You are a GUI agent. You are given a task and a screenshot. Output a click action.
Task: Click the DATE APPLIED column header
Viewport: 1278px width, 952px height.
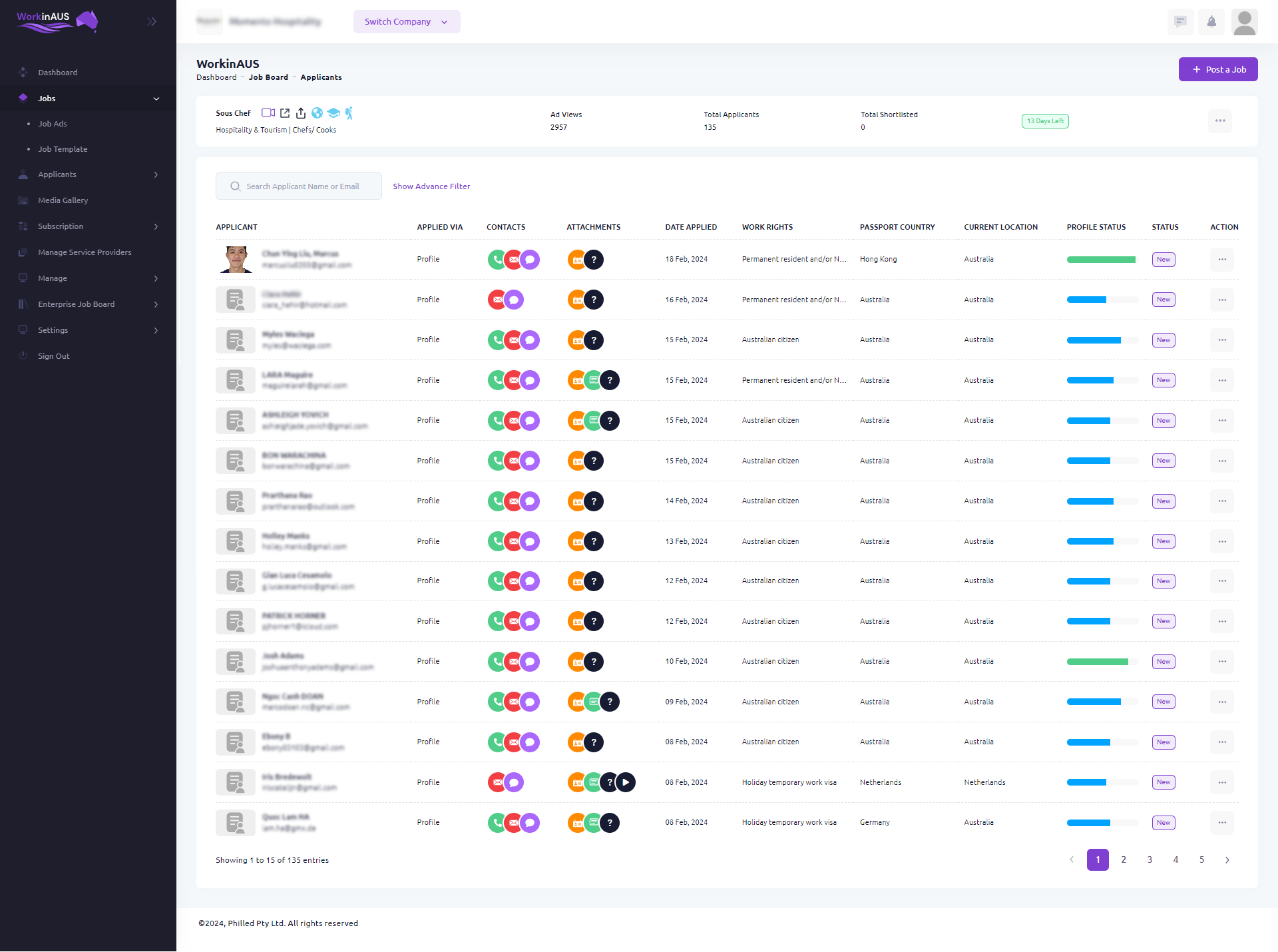click(x=691, y=227)
